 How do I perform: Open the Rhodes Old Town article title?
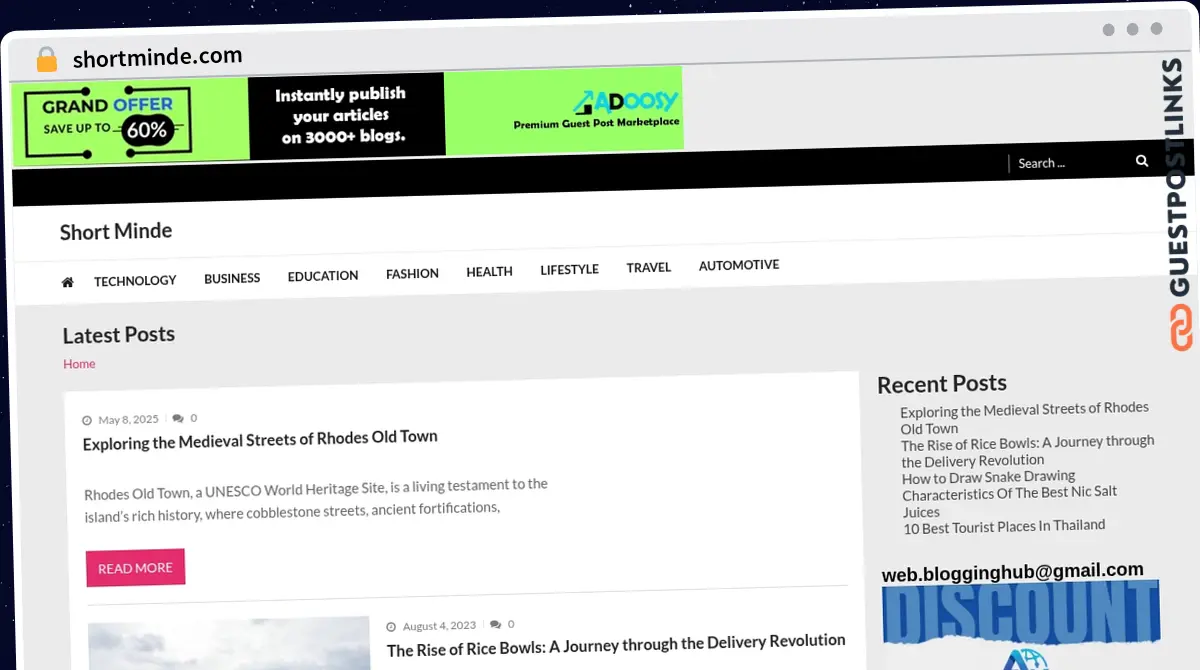point(260,440)
